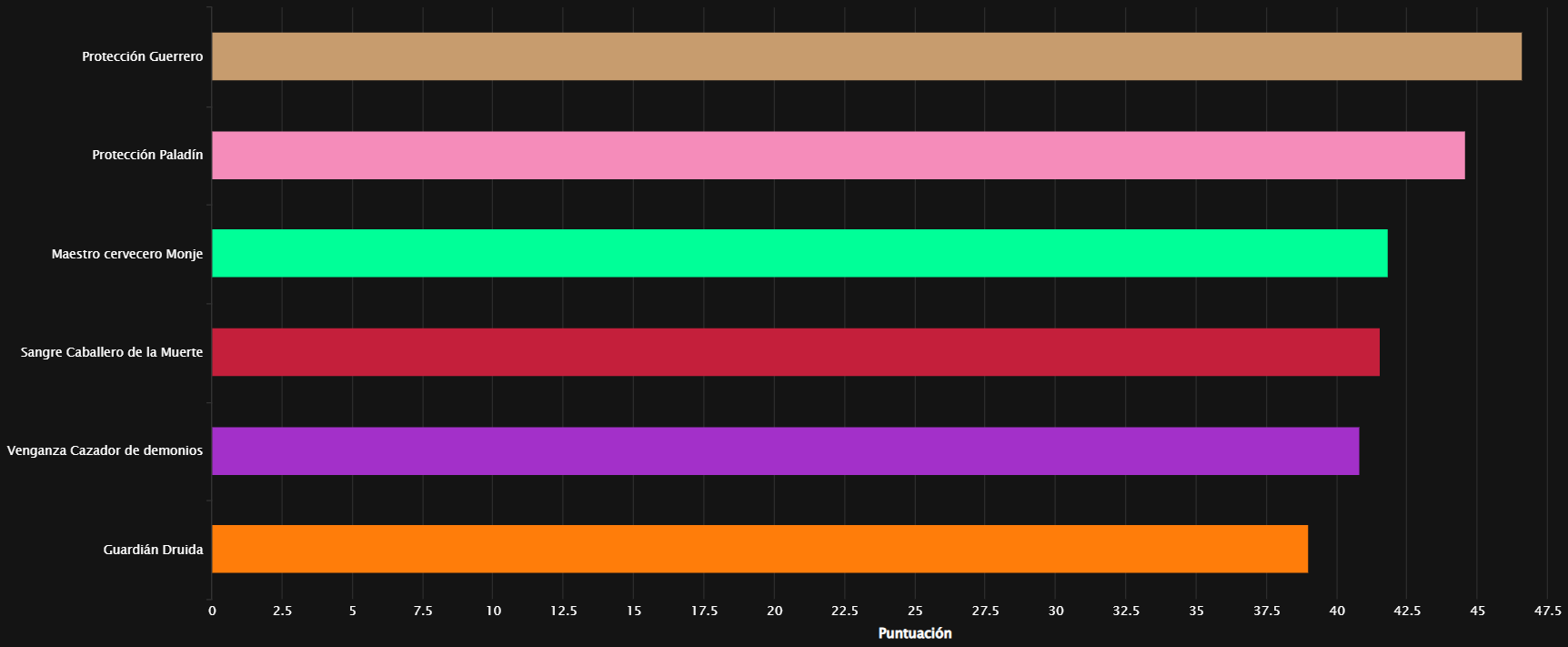1568x647 pixels.
Task: Select the 35 tick label
Action: coord(1196,611)
